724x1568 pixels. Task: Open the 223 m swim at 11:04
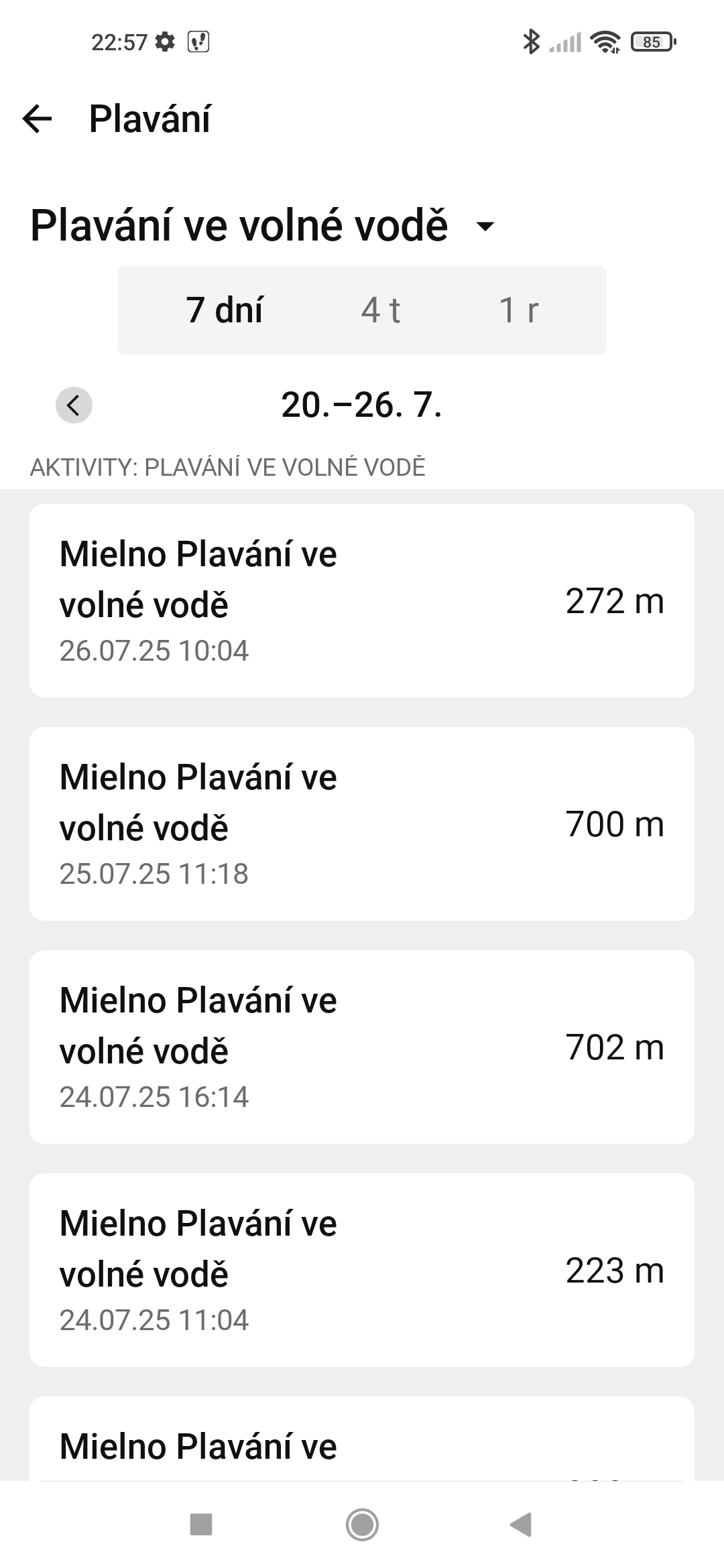coord(362,1270)
